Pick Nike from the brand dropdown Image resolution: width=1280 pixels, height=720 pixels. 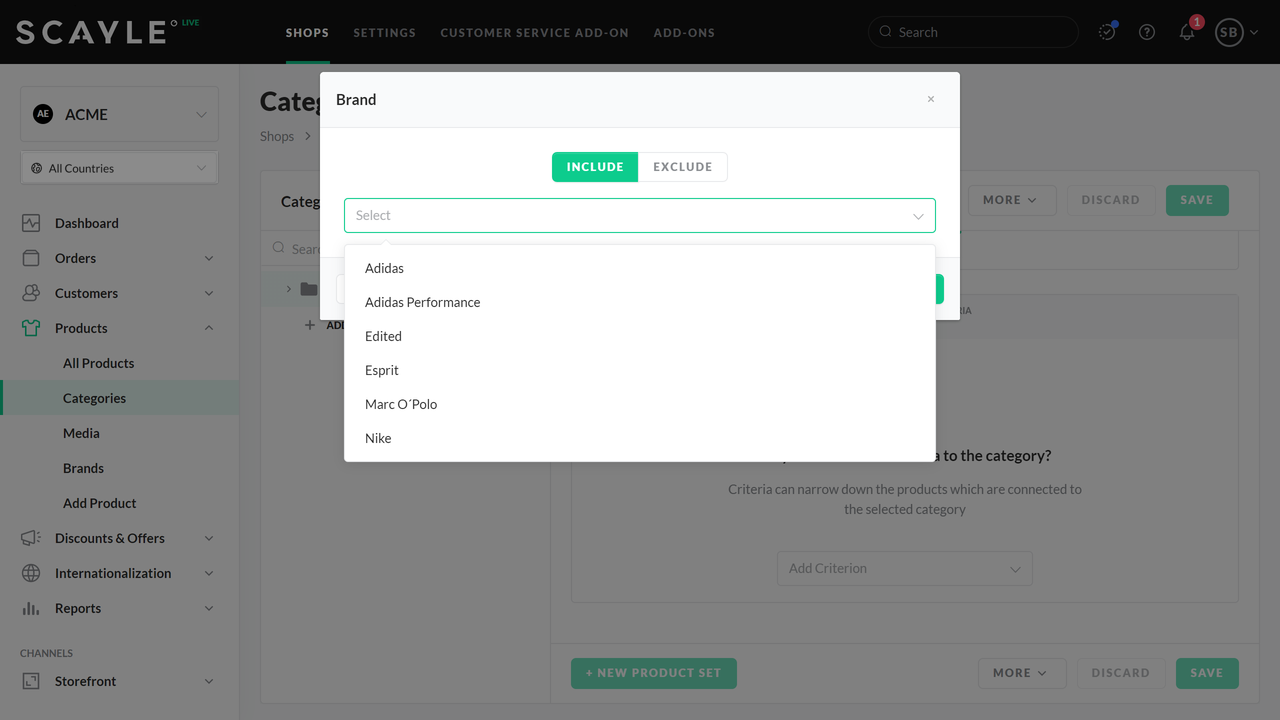(378, 438)
